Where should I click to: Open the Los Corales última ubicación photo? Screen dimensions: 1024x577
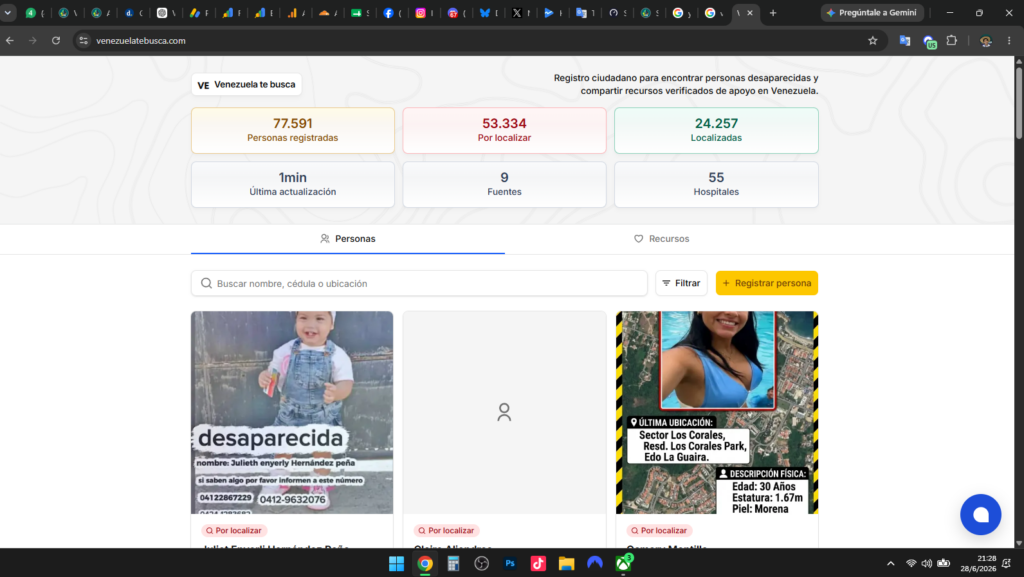[x=717, y=413]
